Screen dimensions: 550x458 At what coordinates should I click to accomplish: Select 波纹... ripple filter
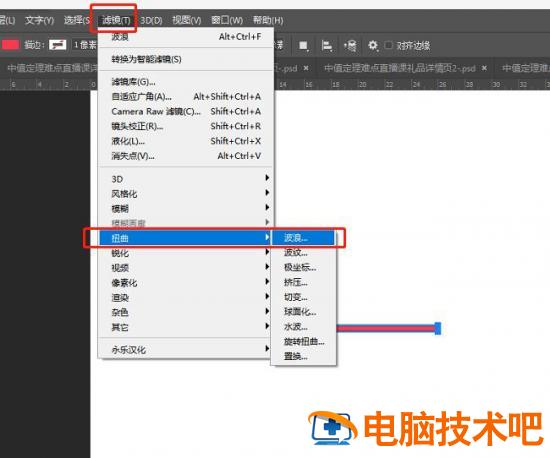pos(304,252)
